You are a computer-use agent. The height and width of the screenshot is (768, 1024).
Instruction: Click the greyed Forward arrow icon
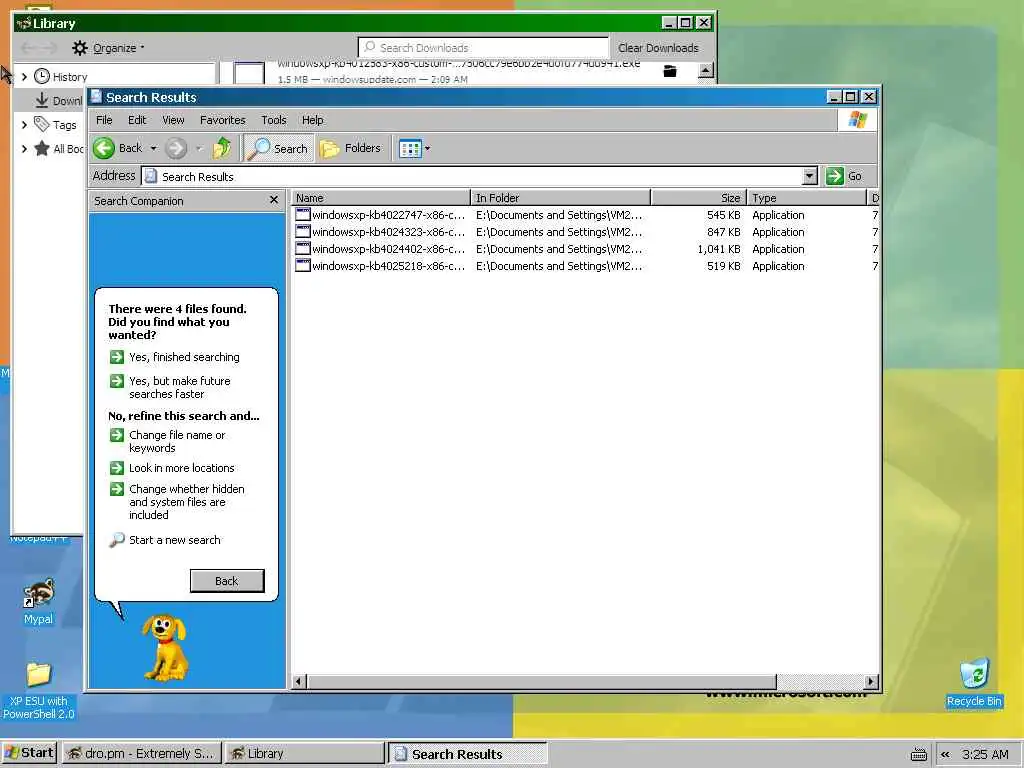point(176,148)
